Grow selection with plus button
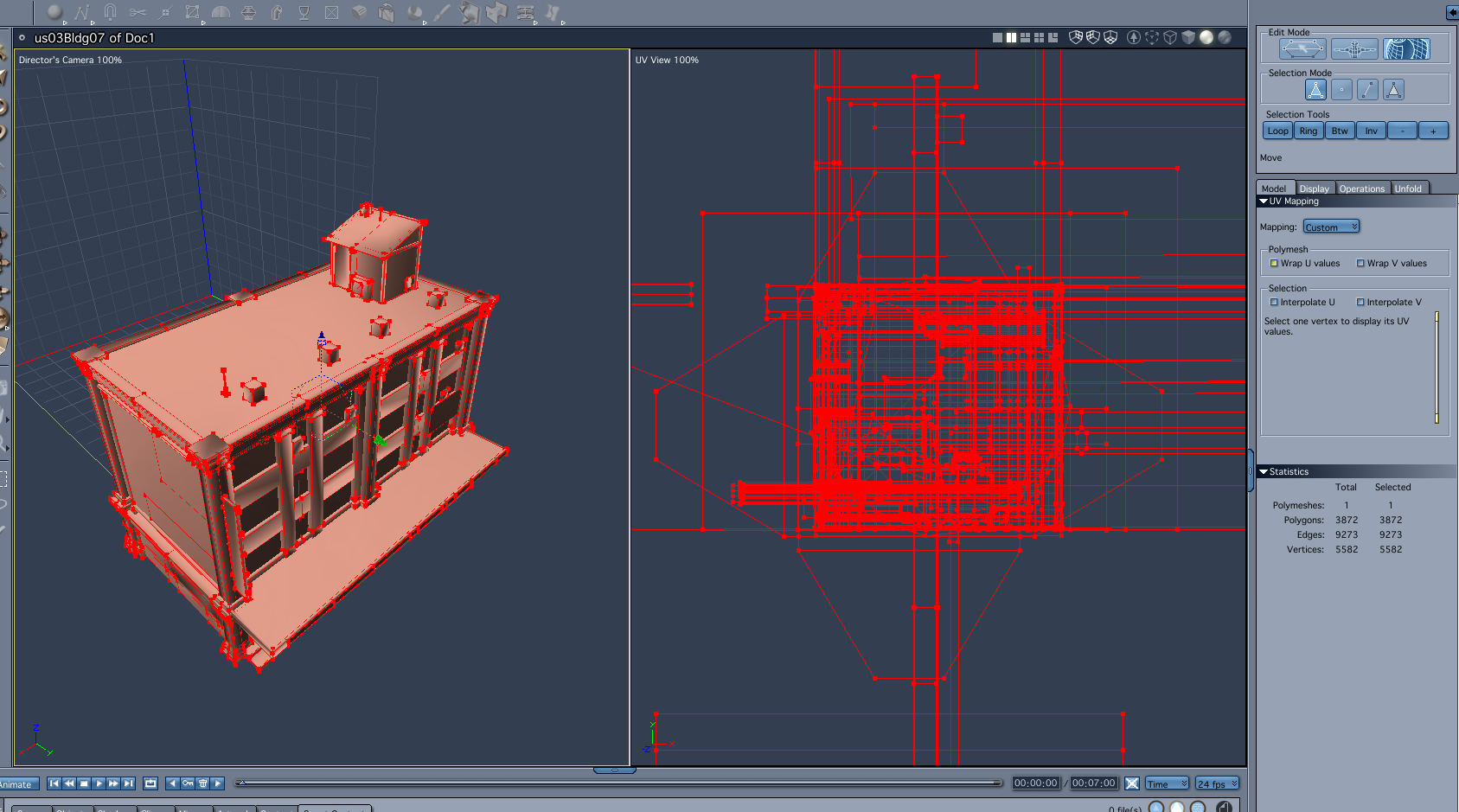Screen dimensions: 1459x812 coord(1434,131)
